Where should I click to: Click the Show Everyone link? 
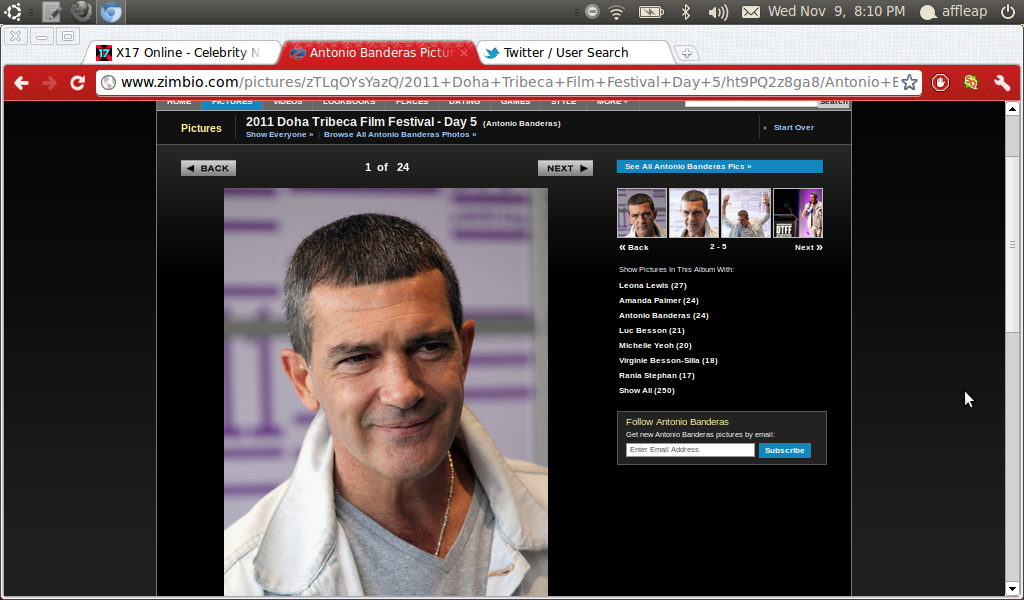click(x=280, y=134)
